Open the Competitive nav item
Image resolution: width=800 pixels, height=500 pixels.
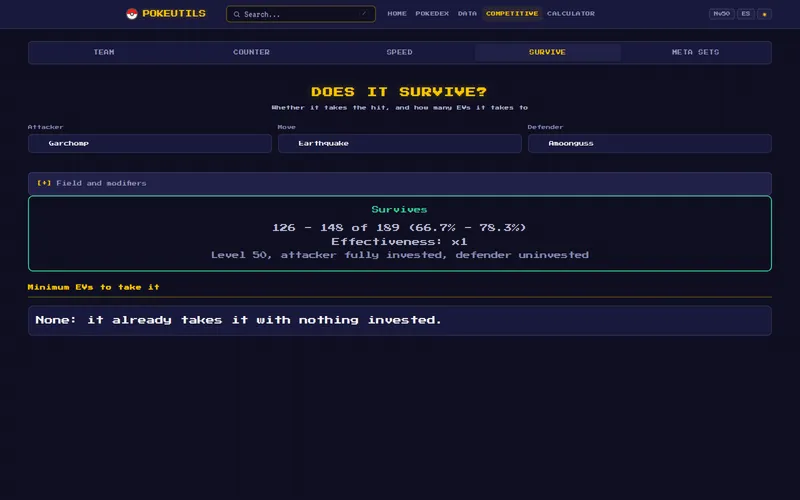click(x=512, y=14)
